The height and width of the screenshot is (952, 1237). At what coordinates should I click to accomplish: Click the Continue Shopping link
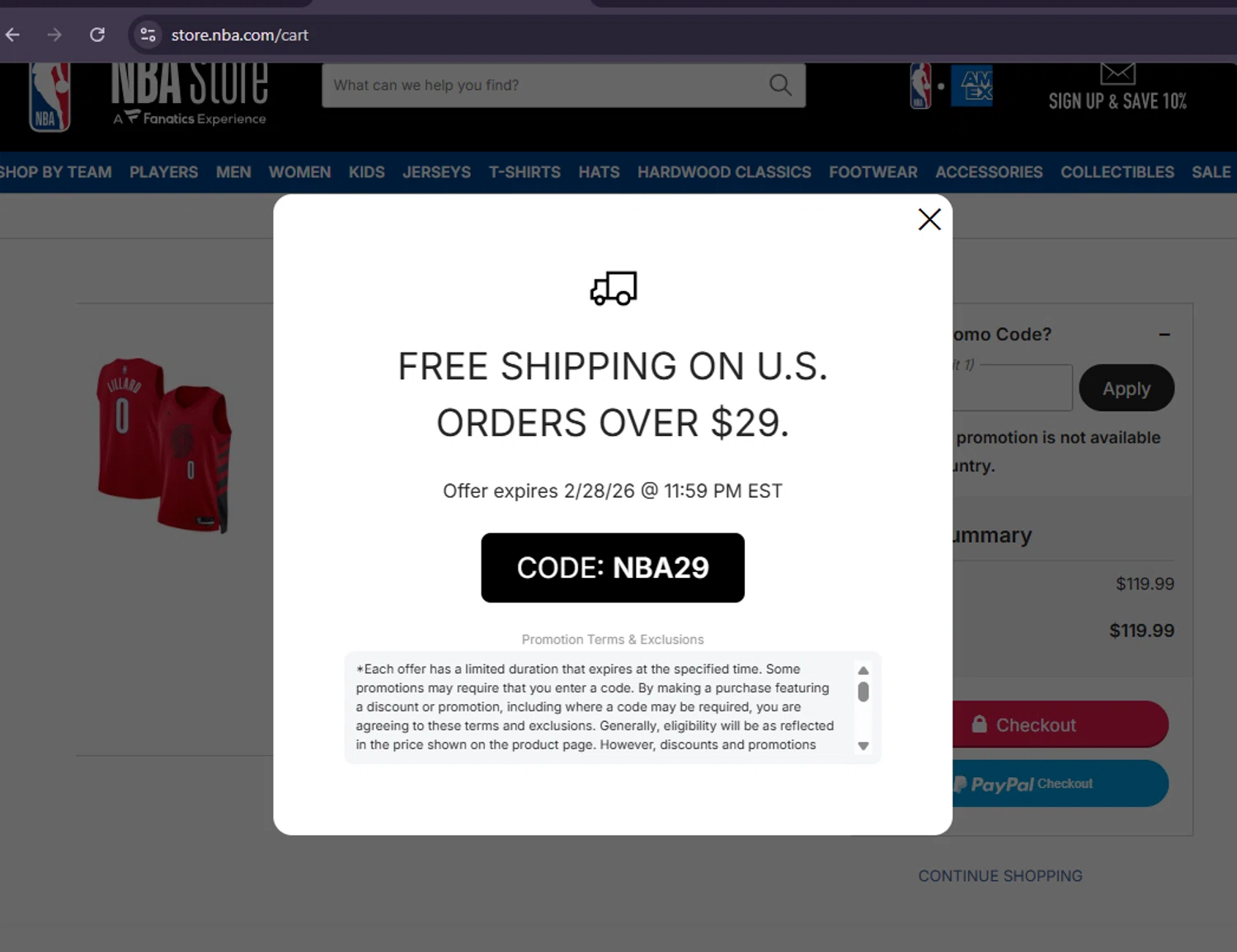pyautogui.click(x=1000, y=876)
